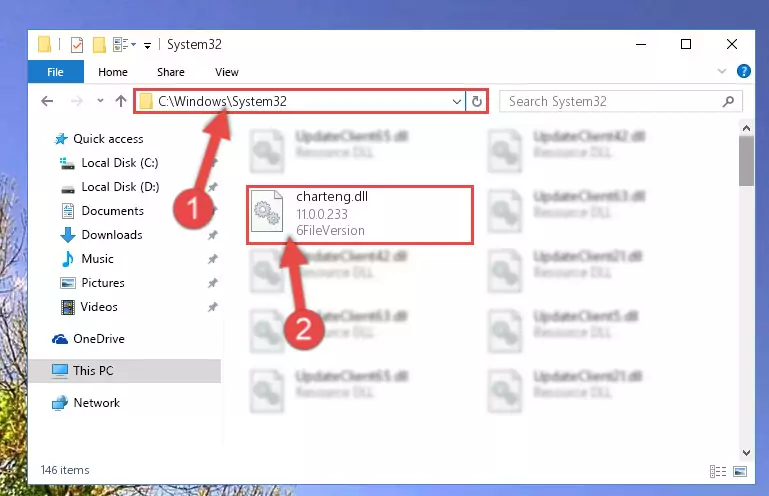The height and width of the screenshot is (496, 769).
Task: Minimize the System32 window
Action: 641,44
